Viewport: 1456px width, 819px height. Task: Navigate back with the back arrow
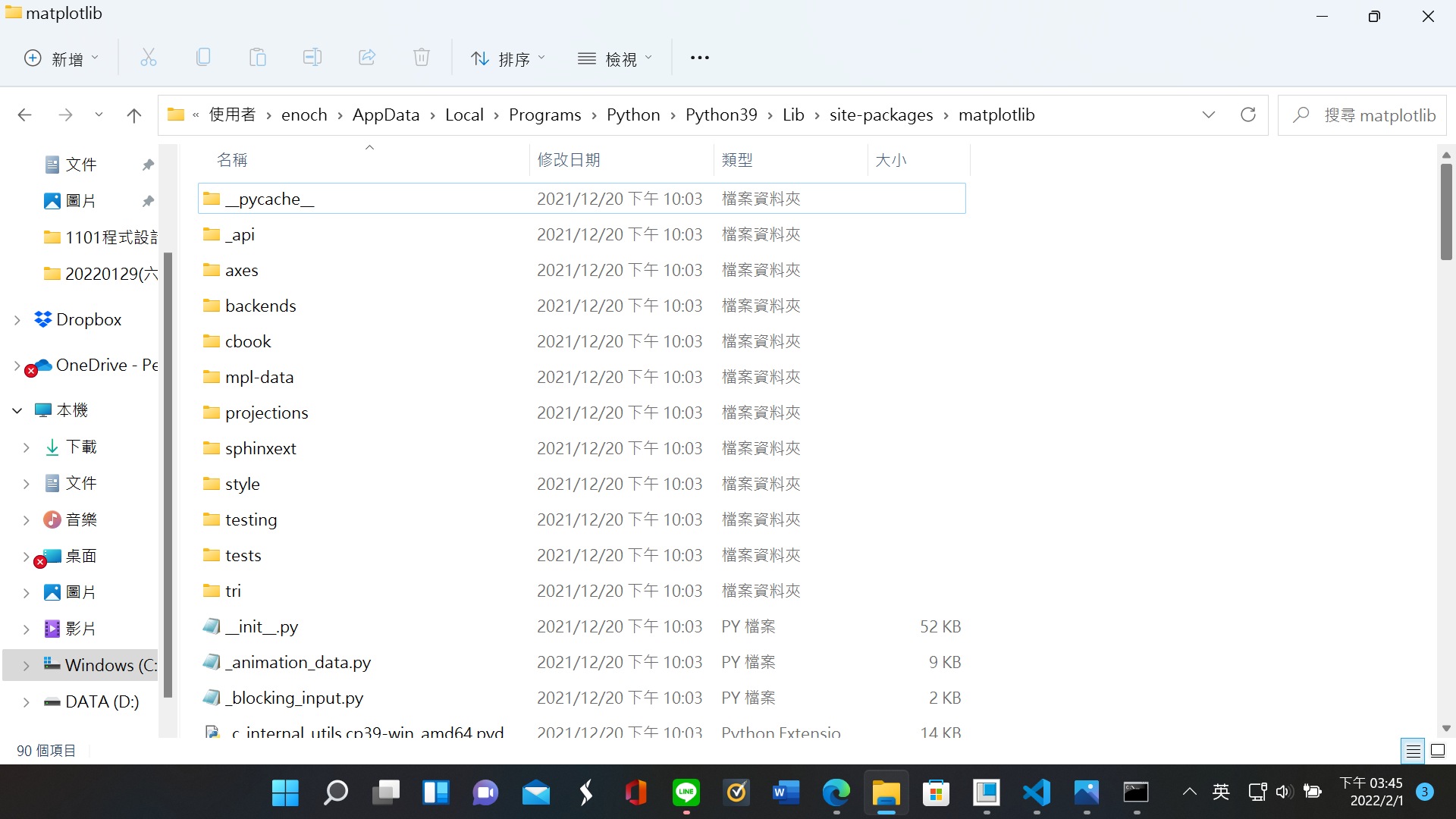pyautogui.click(x=24, y=115)
